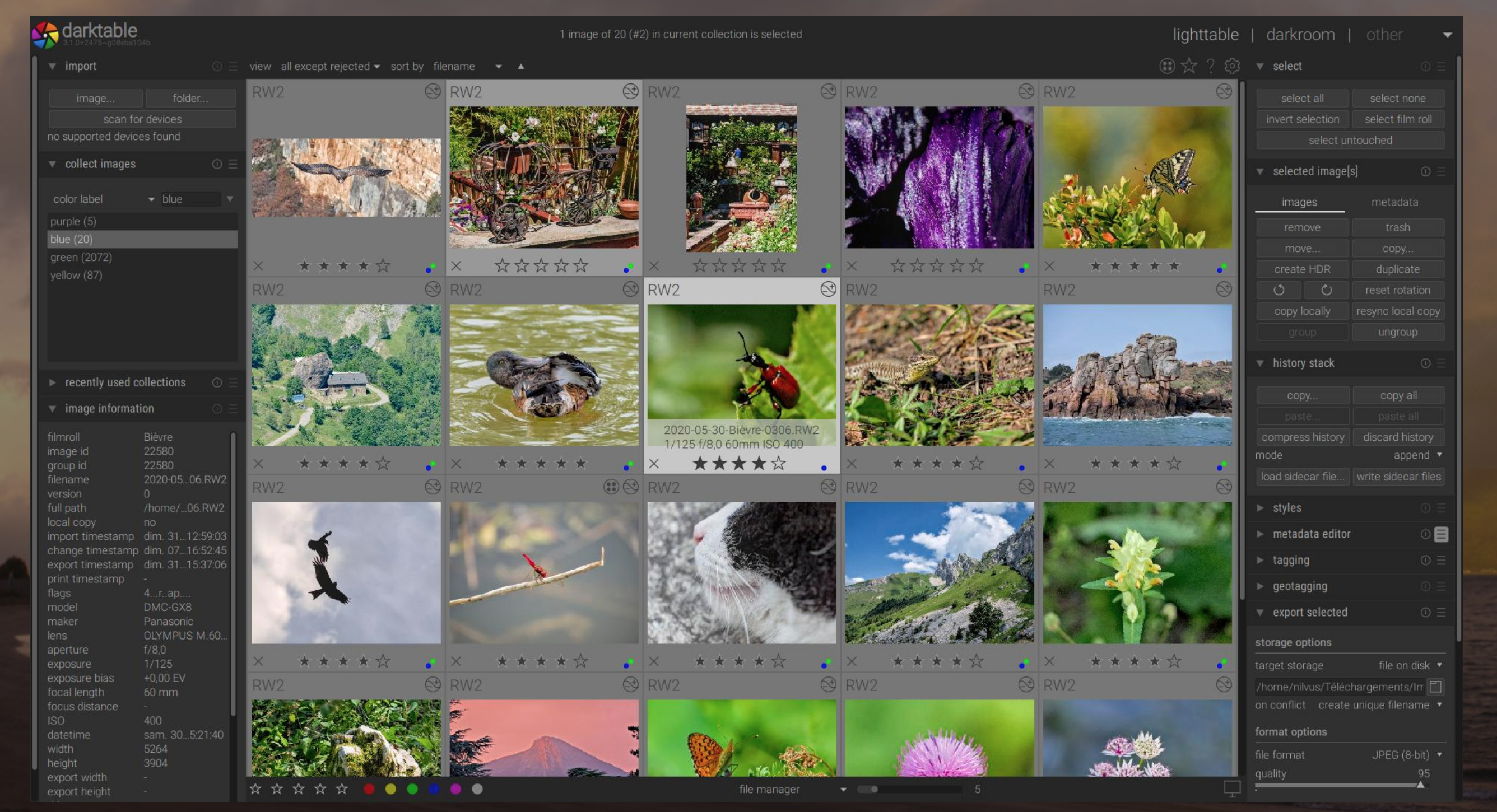1497x812 pixels.
Task: Set five star rating in bottom bar
Action: [342, 789]
